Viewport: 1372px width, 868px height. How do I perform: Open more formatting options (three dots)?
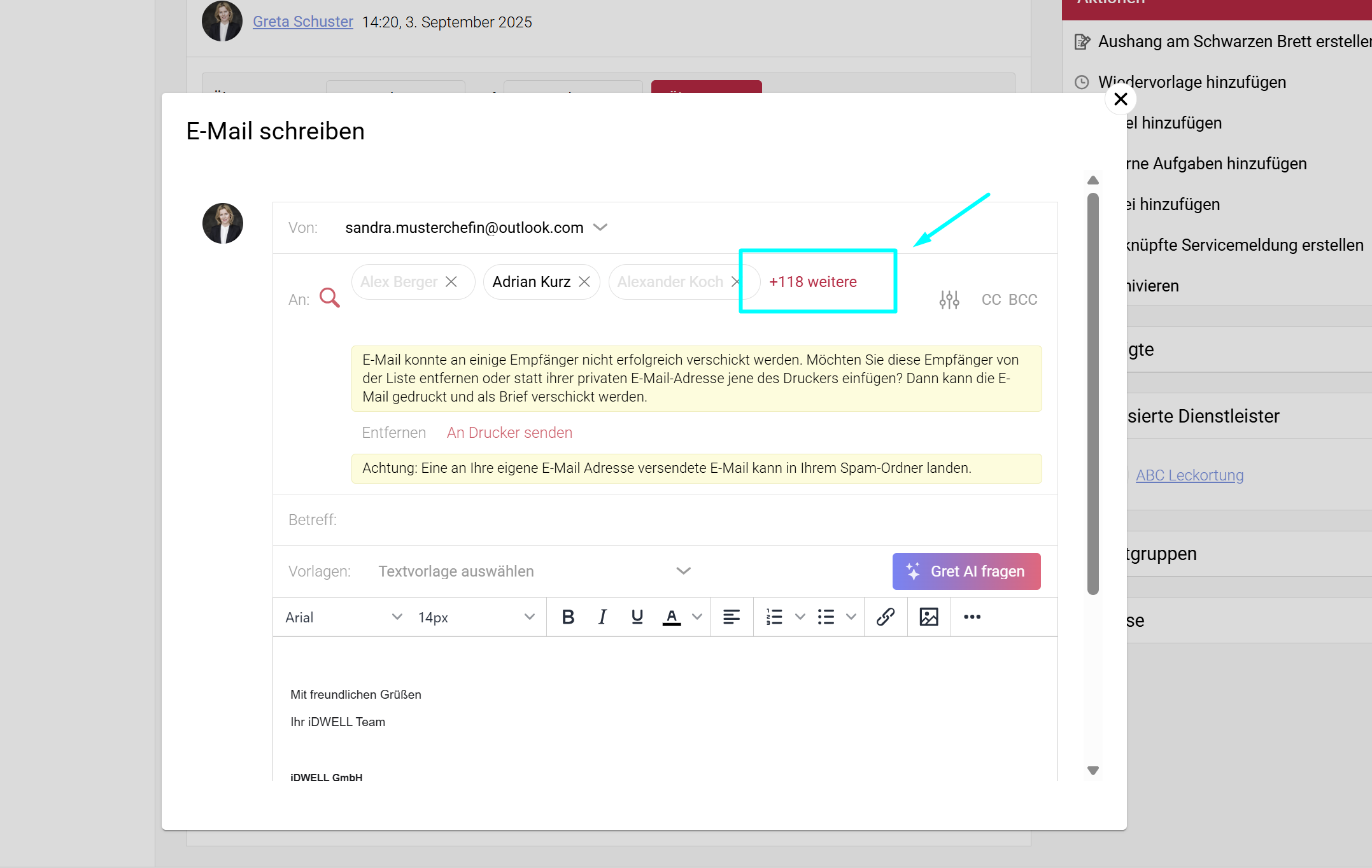pos(972,617)
